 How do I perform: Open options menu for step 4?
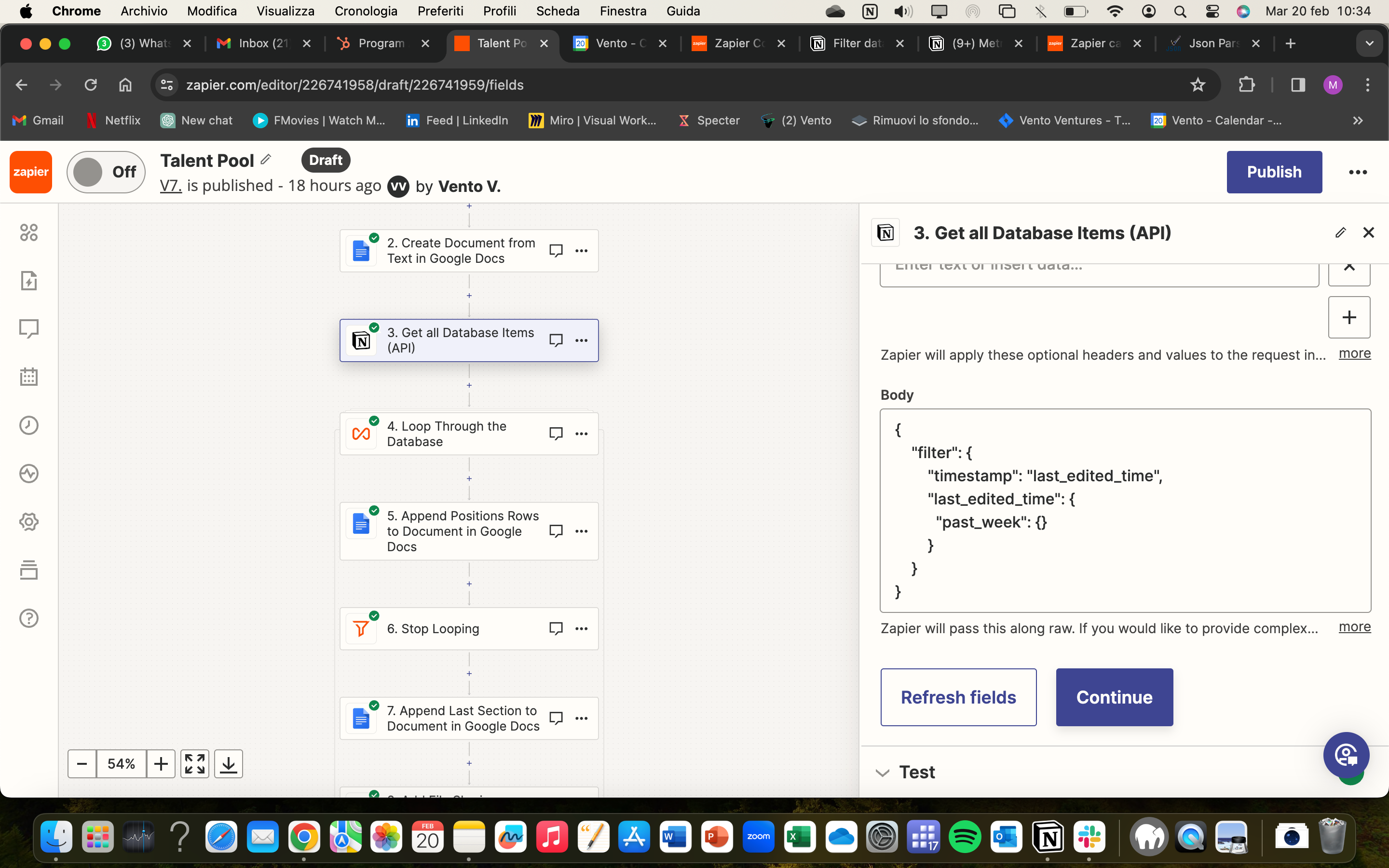click(x=582, y=434)
